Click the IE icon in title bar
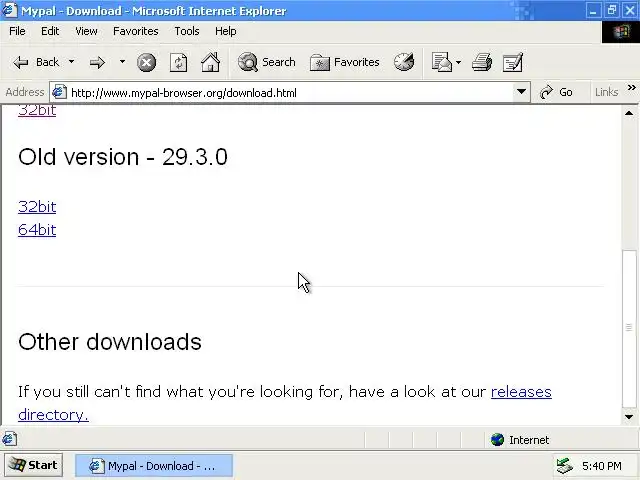The image size is (640, 480). (x=10, y=10)
